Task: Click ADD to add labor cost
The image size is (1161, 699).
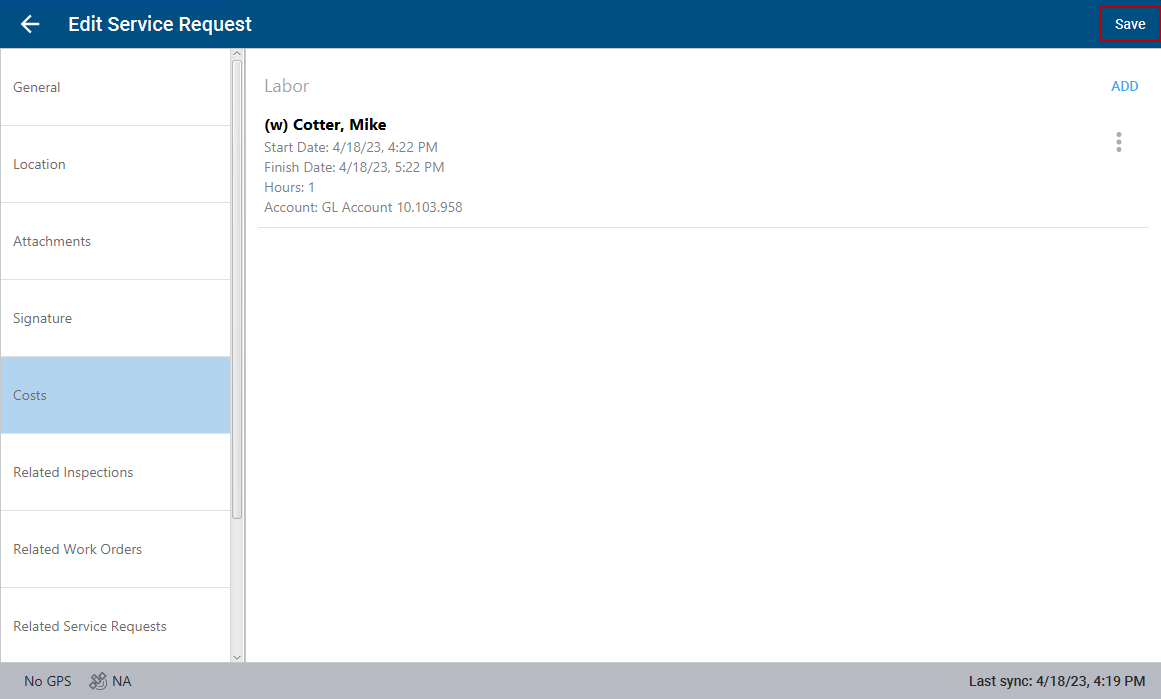Action: (1124, 86)
